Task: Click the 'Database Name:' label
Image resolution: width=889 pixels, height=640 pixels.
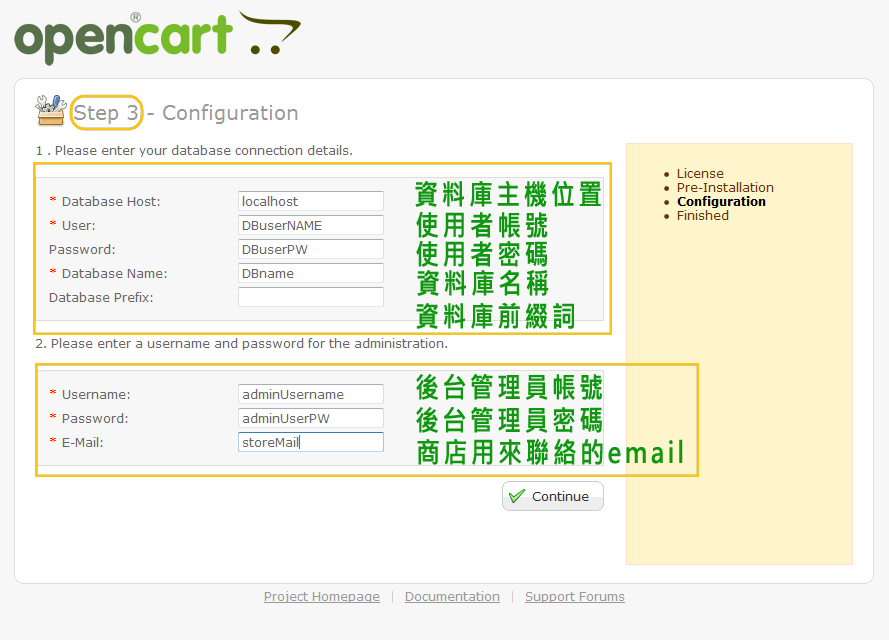Action: coord(115,273)
